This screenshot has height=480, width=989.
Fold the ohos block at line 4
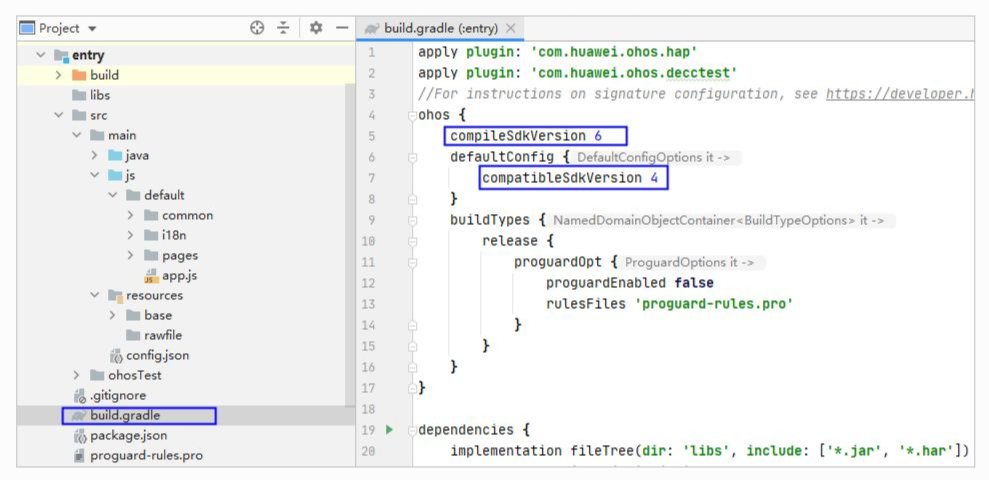[x=413, y=115]
